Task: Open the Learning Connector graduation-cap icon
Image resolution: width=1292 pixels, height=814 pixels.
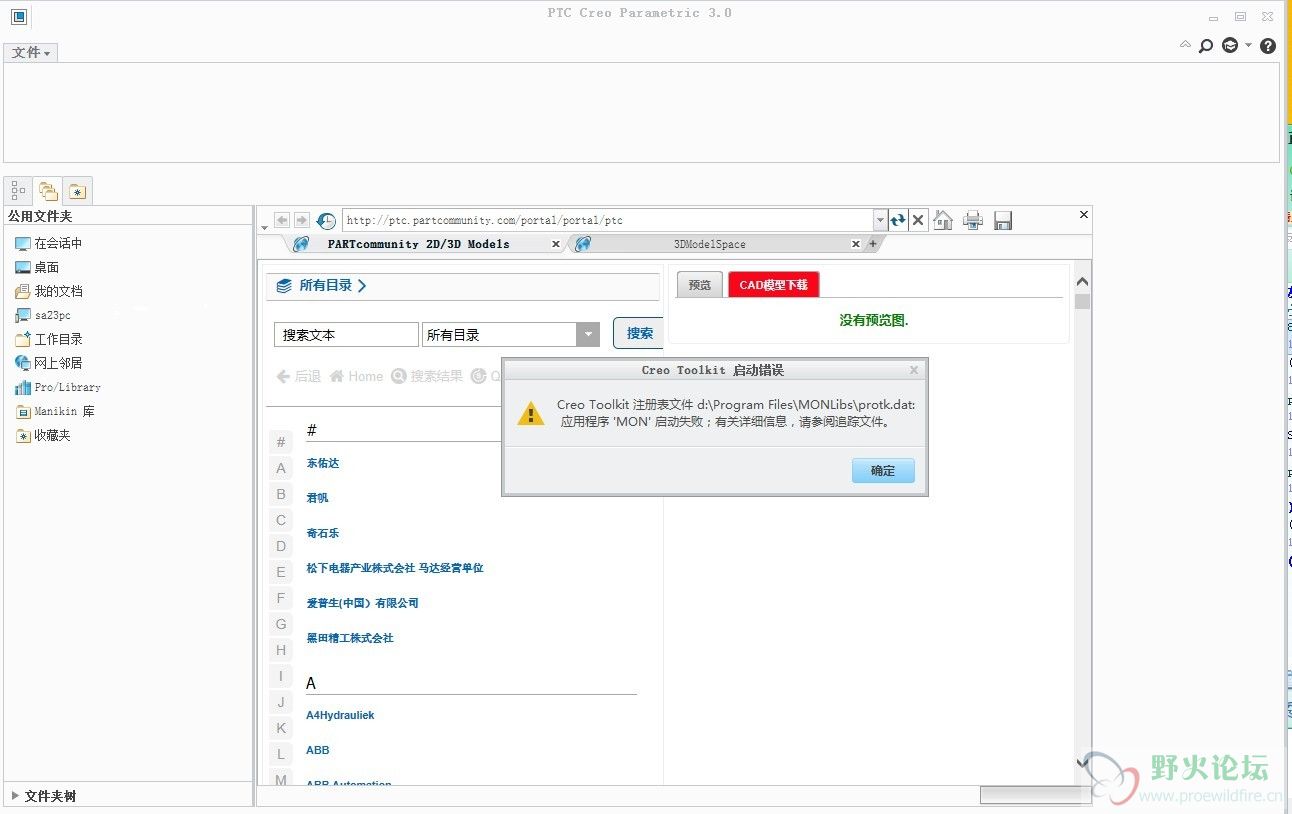Action: click(1230, 46)
